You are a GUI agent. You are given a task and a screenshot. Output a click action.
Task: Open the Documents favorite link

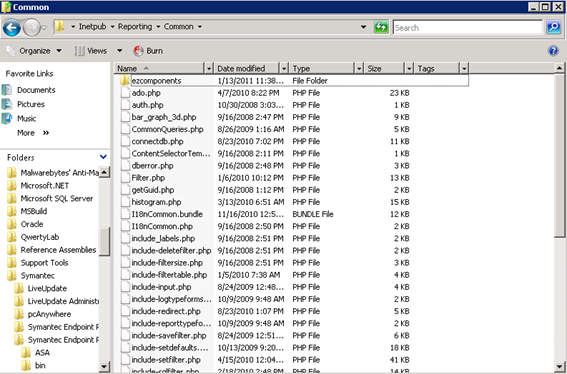[36, 90]
